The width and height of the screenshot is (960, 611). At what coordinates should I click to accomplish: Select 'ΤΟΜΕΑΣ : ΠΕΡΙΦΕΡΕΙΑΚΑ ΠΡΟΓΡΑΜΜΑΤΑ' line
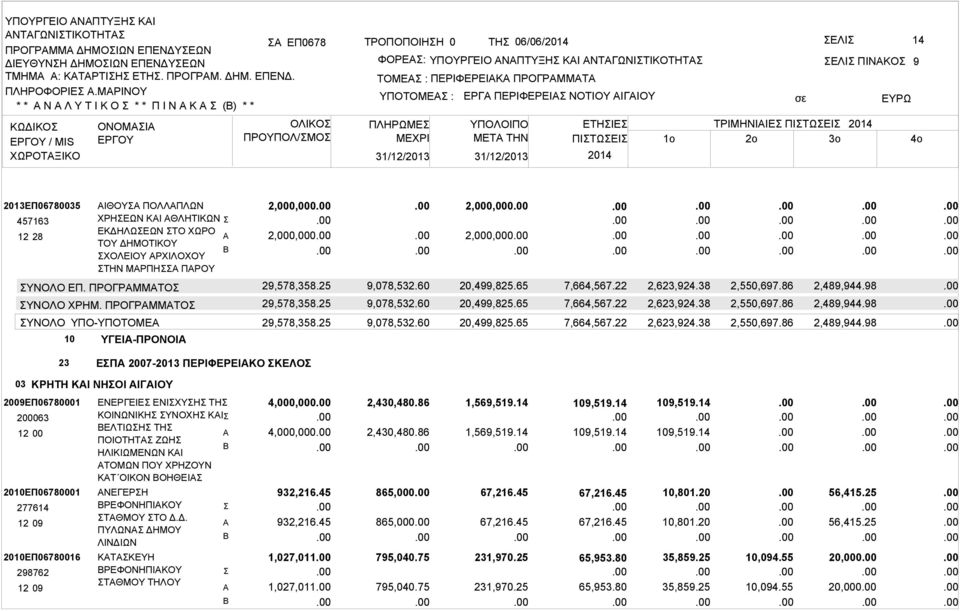[x=486, y=78]
